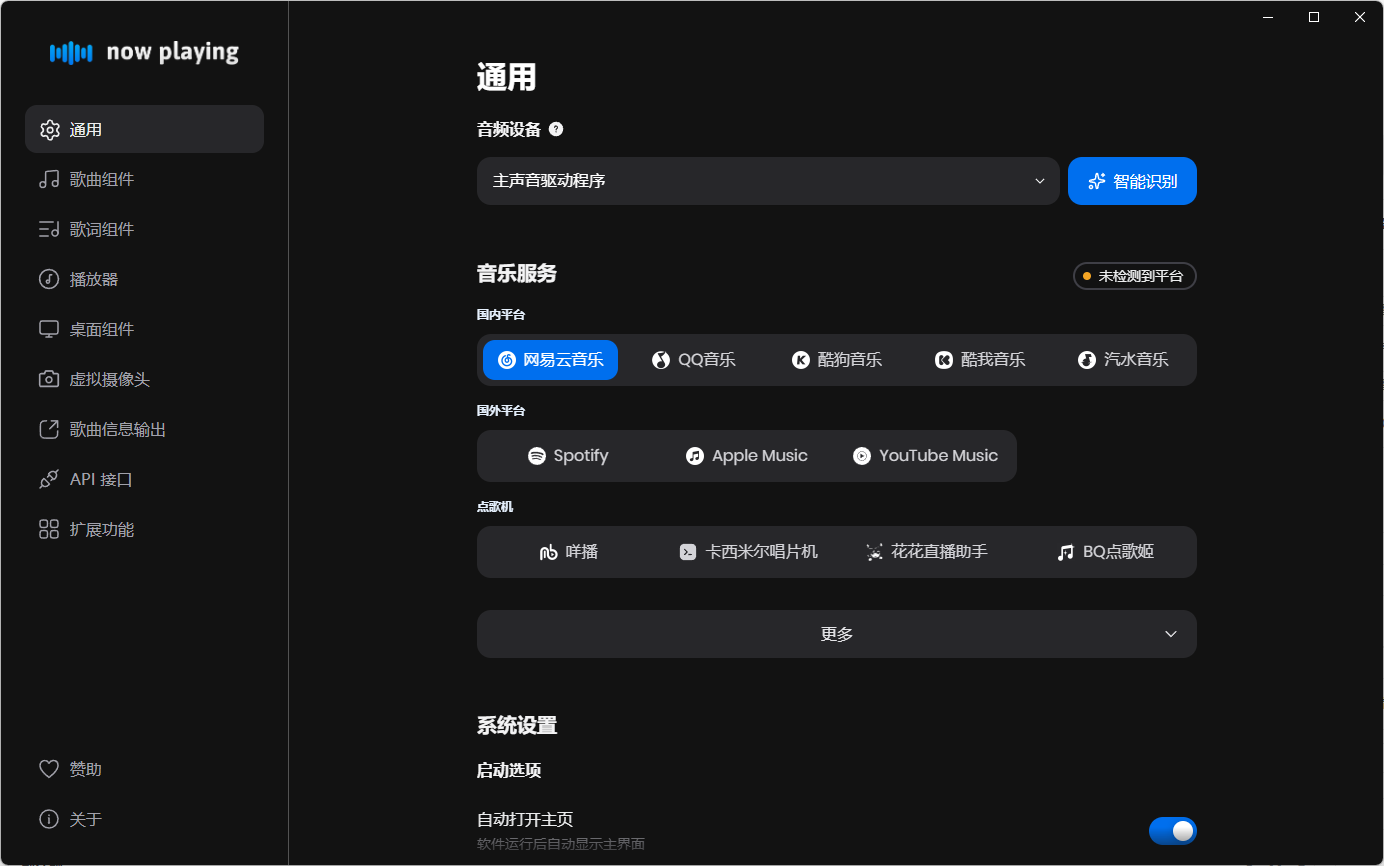Select the 酷狗音乐 platform tab
1384x866 pixels.
(x=837, y=359)
